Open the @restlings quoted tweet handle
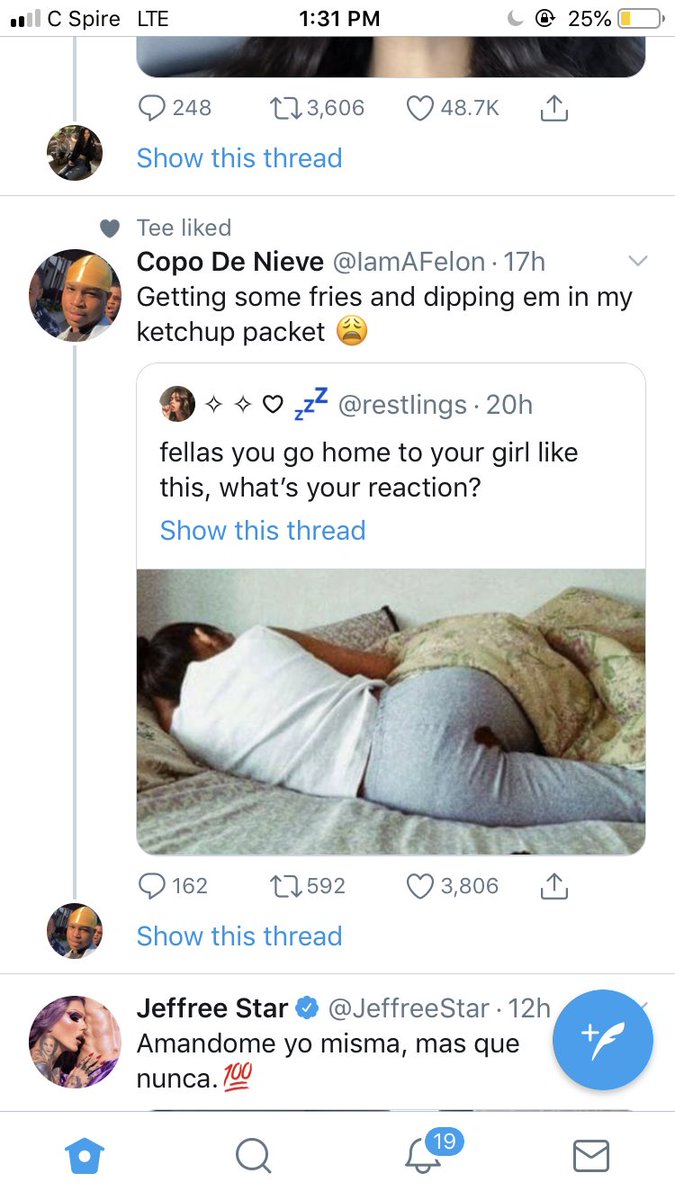 (403, 404)
